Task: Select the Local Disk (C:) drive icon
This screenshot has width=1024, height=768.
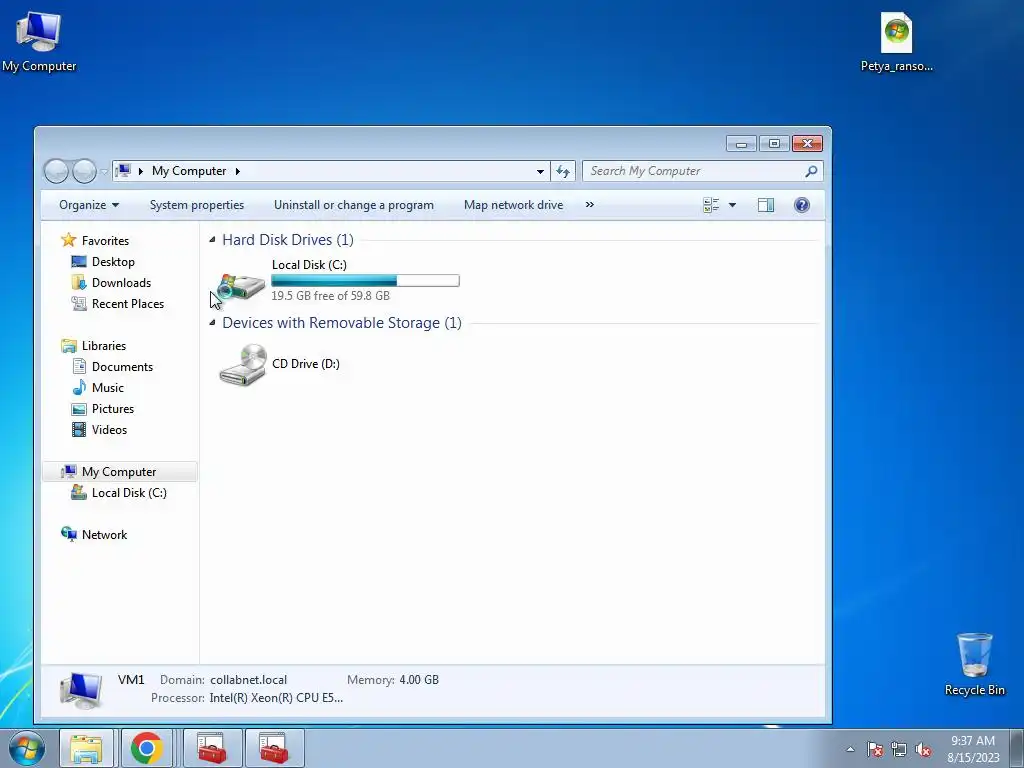Action: coord(241,285)
